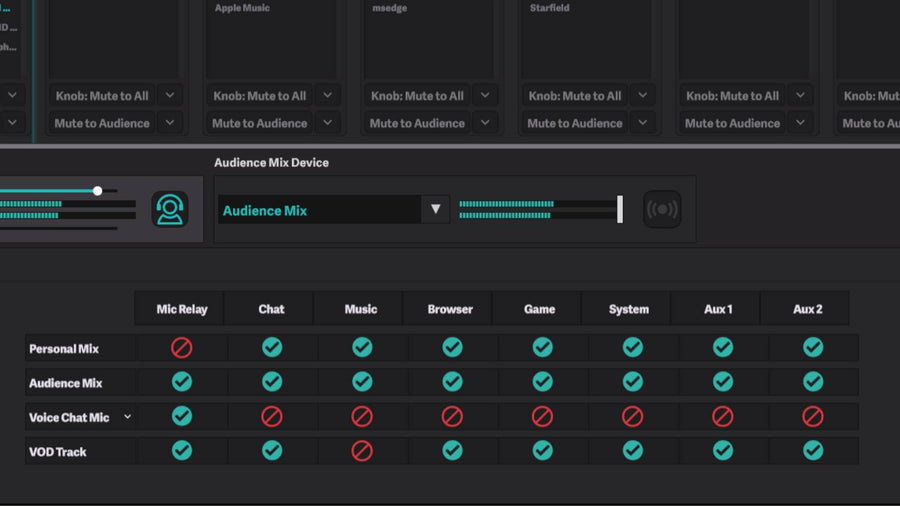Screen dimensions: 900x506
Task: Toggle Aux 1 in VOD Track row
Action: coord(723,451)
